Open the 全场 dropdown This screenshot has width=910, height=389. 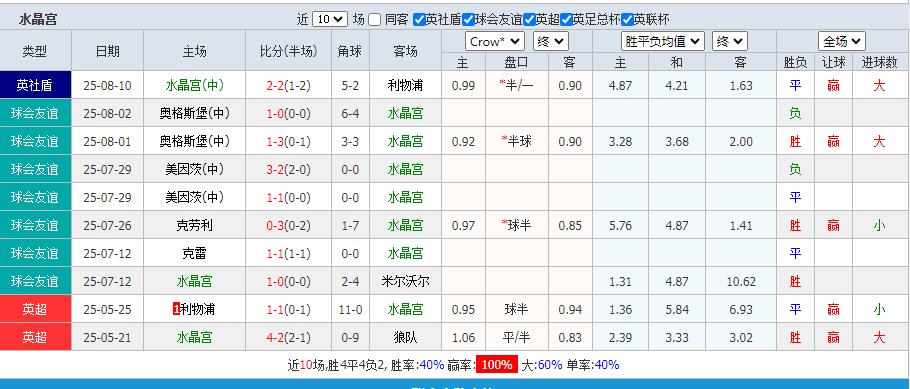click(x=842, y=41)
